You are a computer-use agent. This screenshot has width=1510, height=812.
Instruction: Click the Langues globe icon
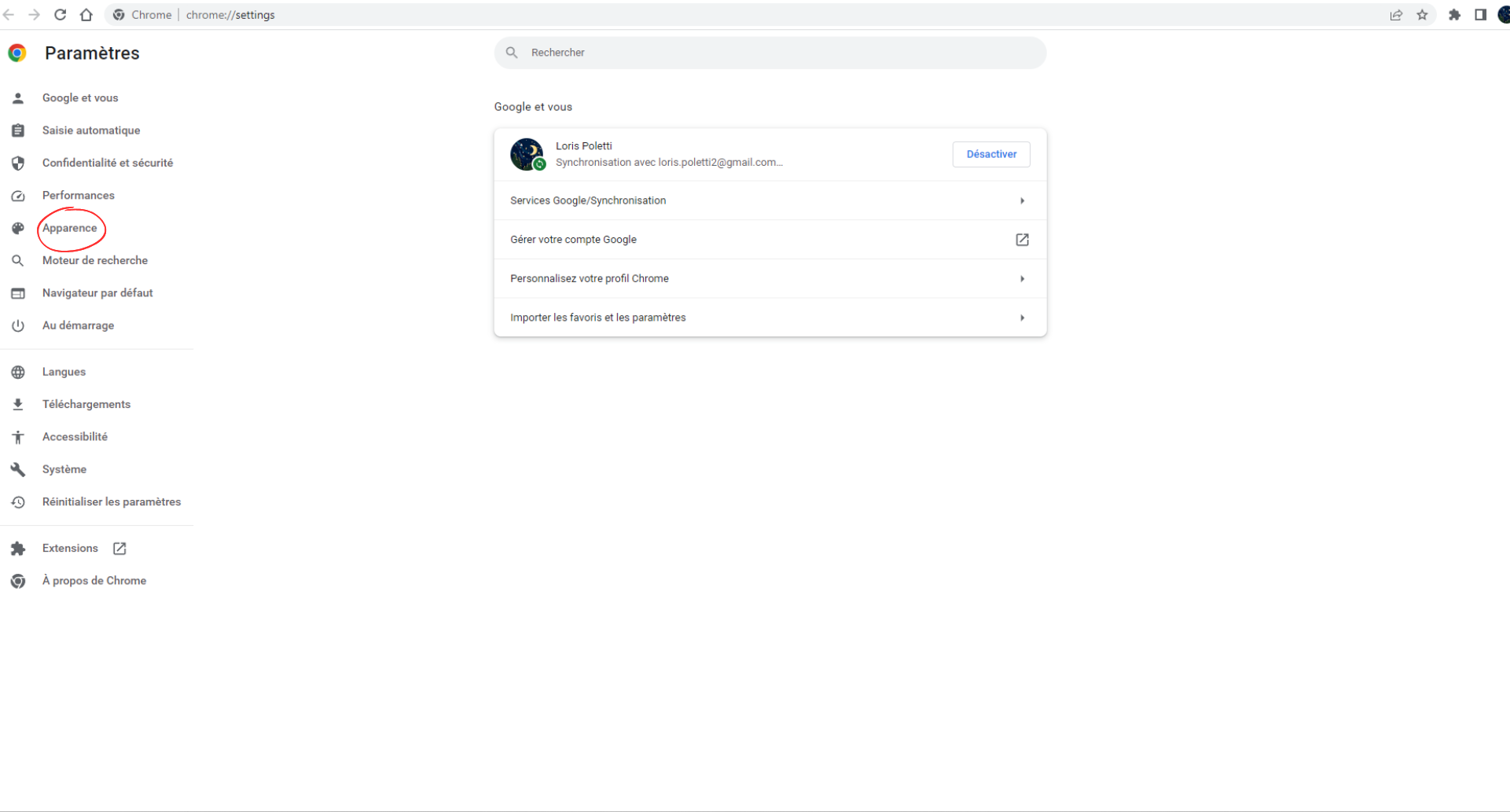(18, 372)
